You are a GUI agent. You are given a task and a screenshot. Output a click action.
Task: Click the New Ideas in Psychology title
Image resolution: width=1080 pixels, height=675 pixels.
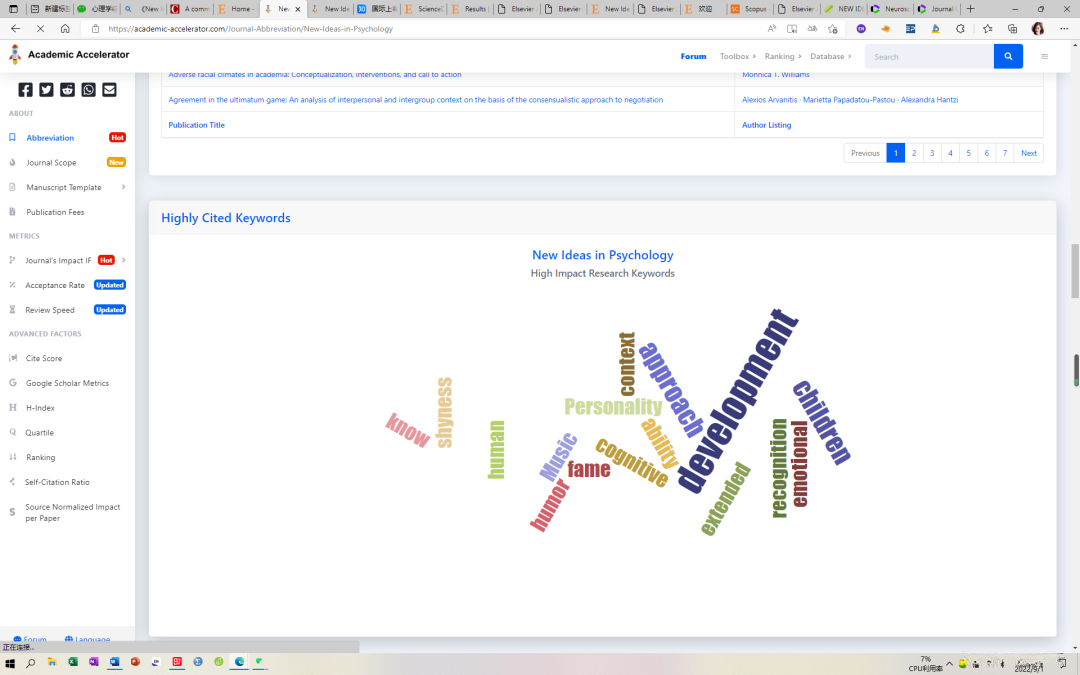(603, 255)
